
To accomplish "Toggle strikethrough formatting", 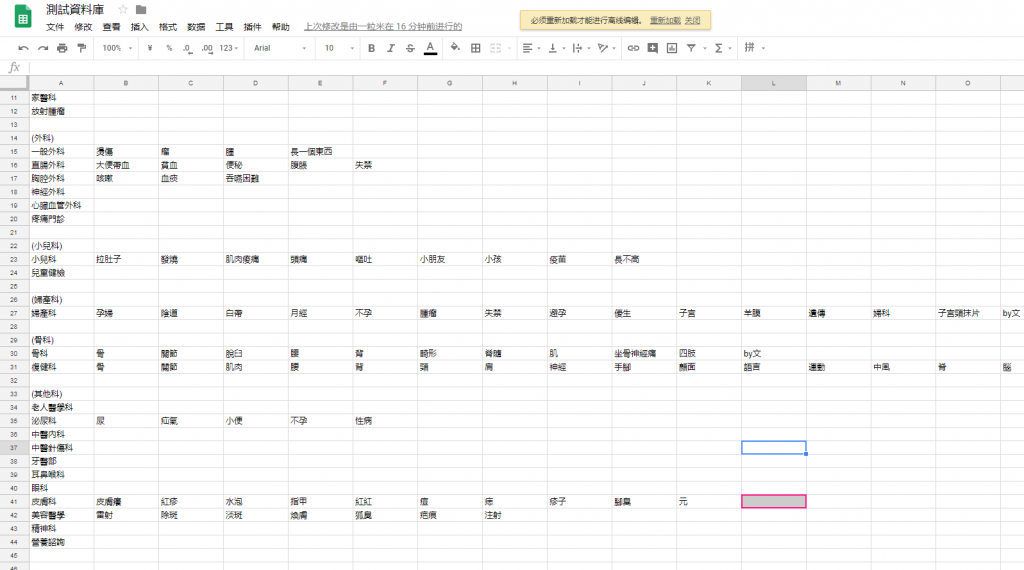I will click(410, 48).
